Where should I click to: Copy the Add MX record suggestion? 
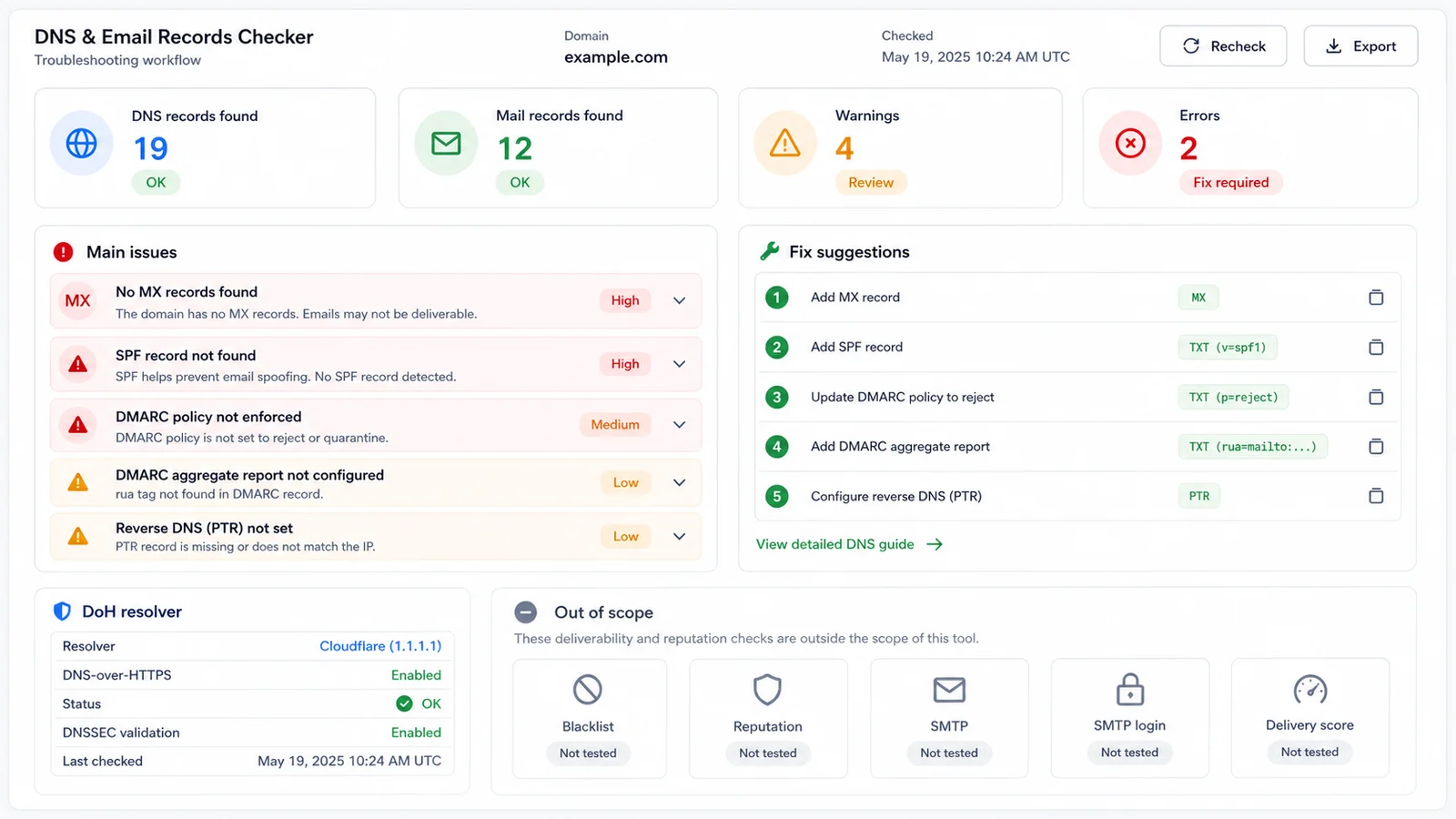(x=1376, y=298)
